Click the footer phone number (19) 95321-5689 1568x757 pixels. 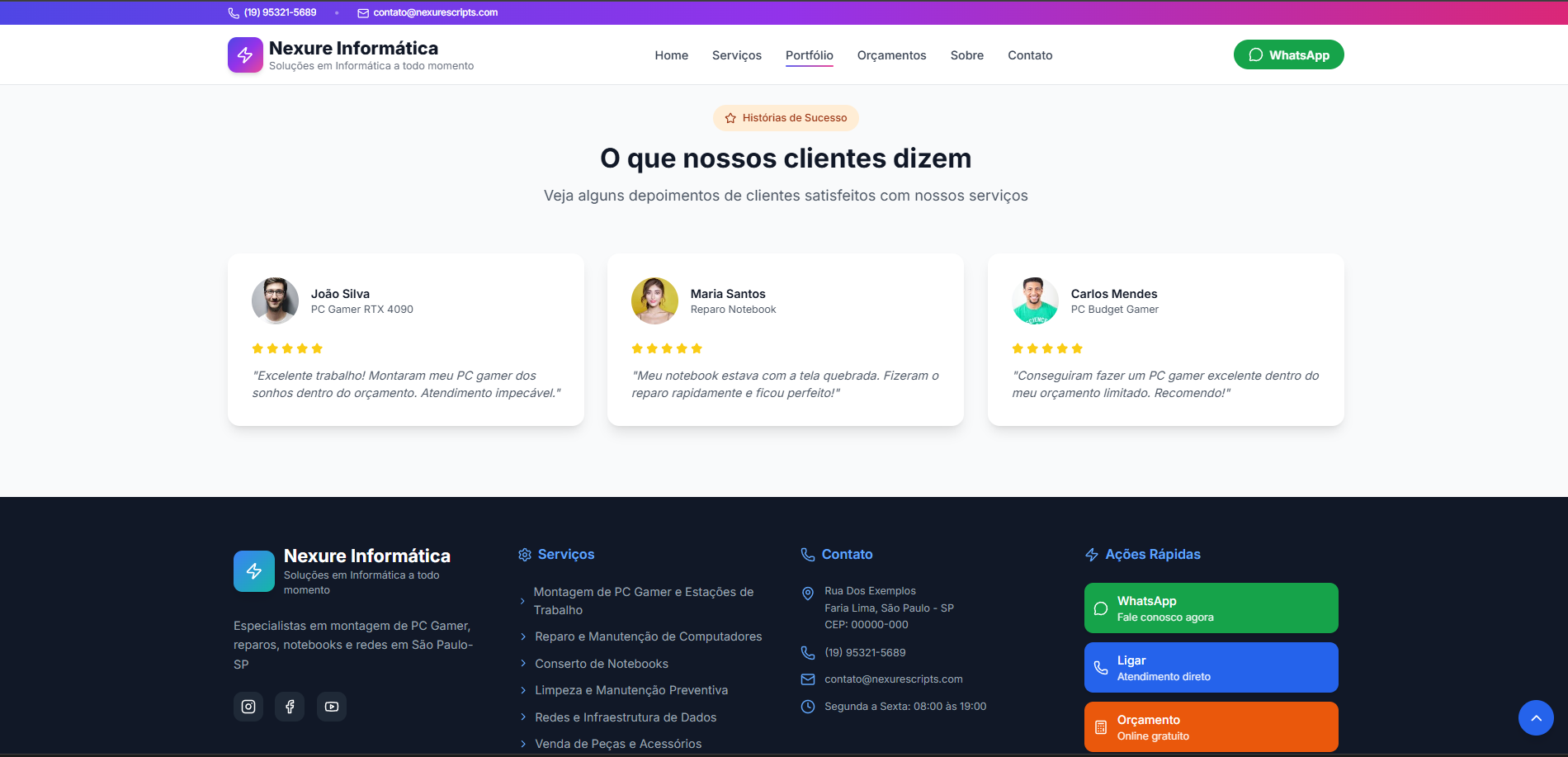pyautogui.click(x=865, y=653)
